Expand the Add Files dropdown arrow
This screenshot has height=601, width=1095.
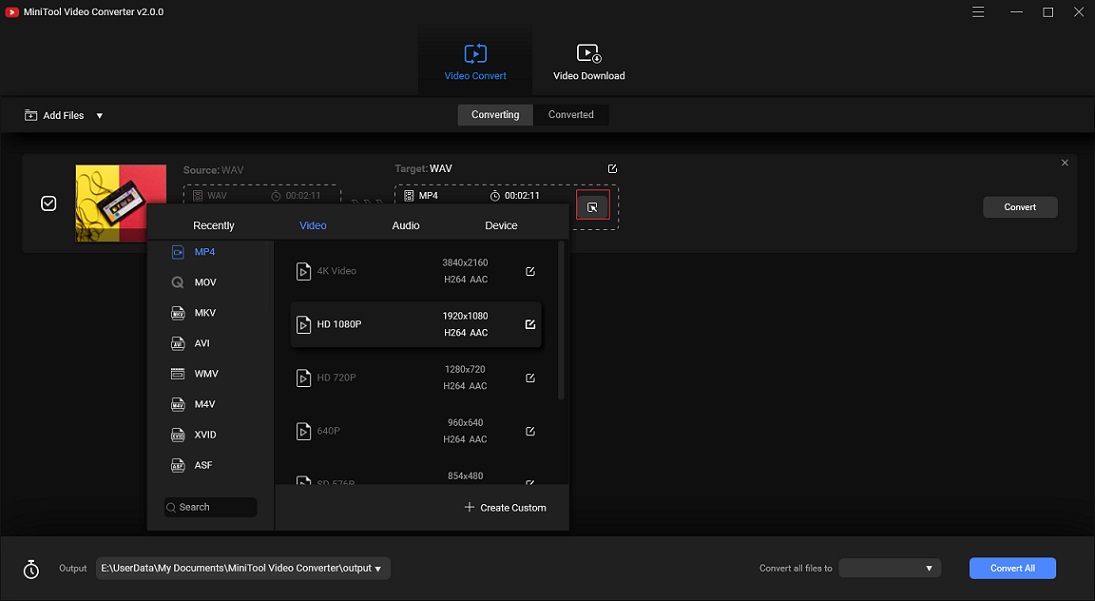coord(100,116)
